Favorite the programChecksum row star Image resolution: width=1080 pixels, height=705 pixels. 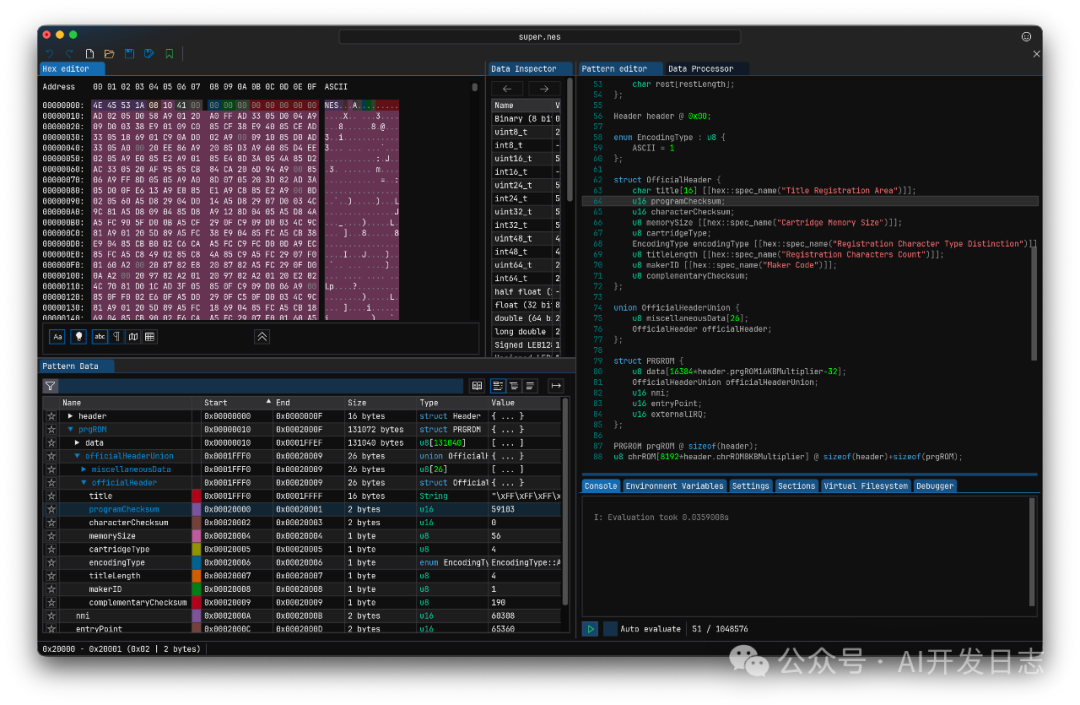(x=51, y=509)
